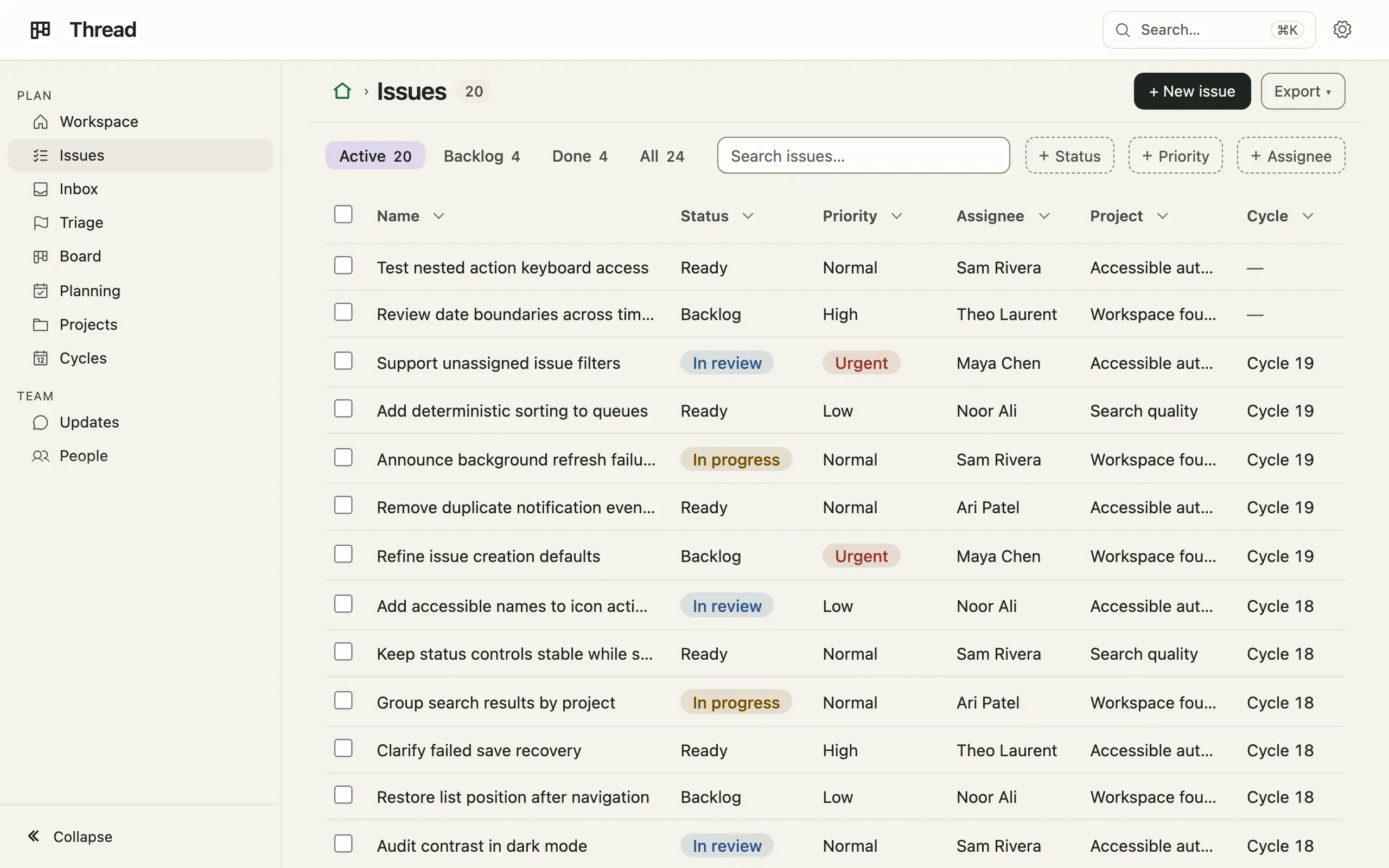Click the ⌘K shortcut badge
1389x868 pixels.
pyautogui.click(x=1288, y=30)
